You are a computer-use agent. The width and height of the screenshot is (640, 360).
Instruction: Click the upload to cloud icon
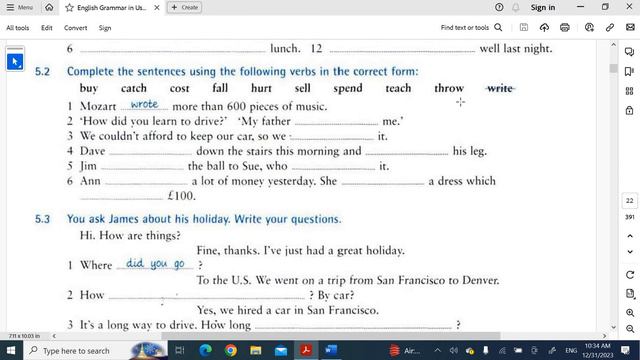(x=544, y=27)
